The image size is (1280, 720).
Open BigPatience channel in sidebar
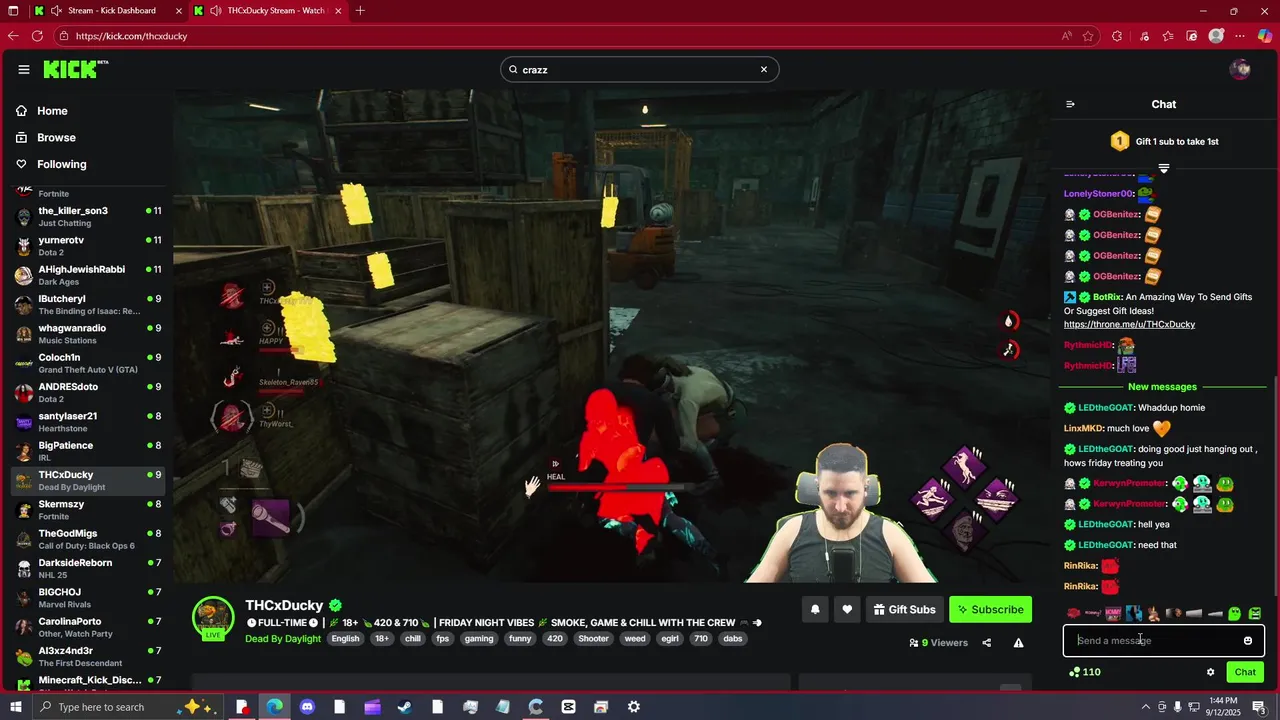[88, 451]
